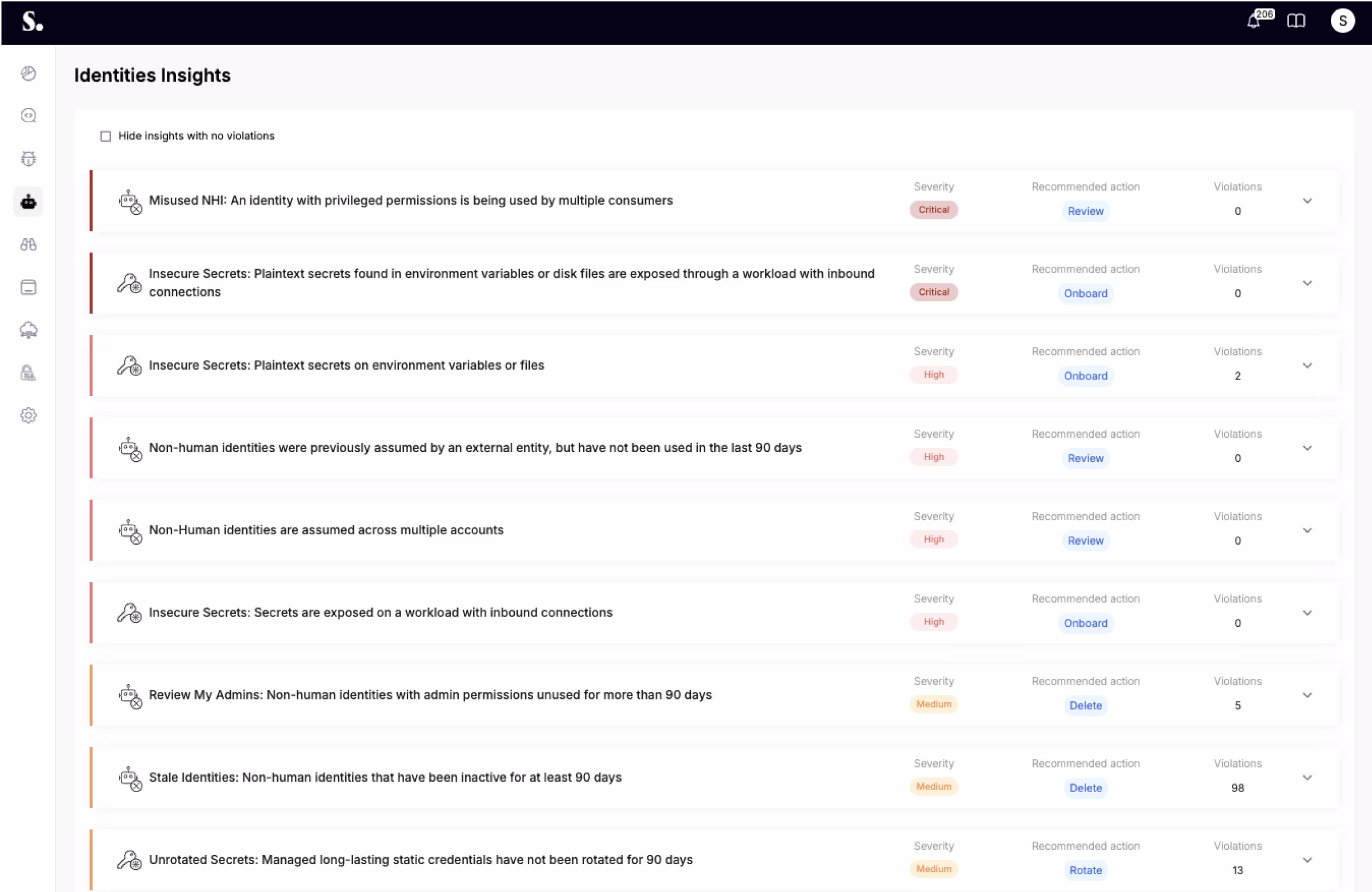Click the S. logo in the header
Screen dimensions: 1372x892
[x=32, y=21]
